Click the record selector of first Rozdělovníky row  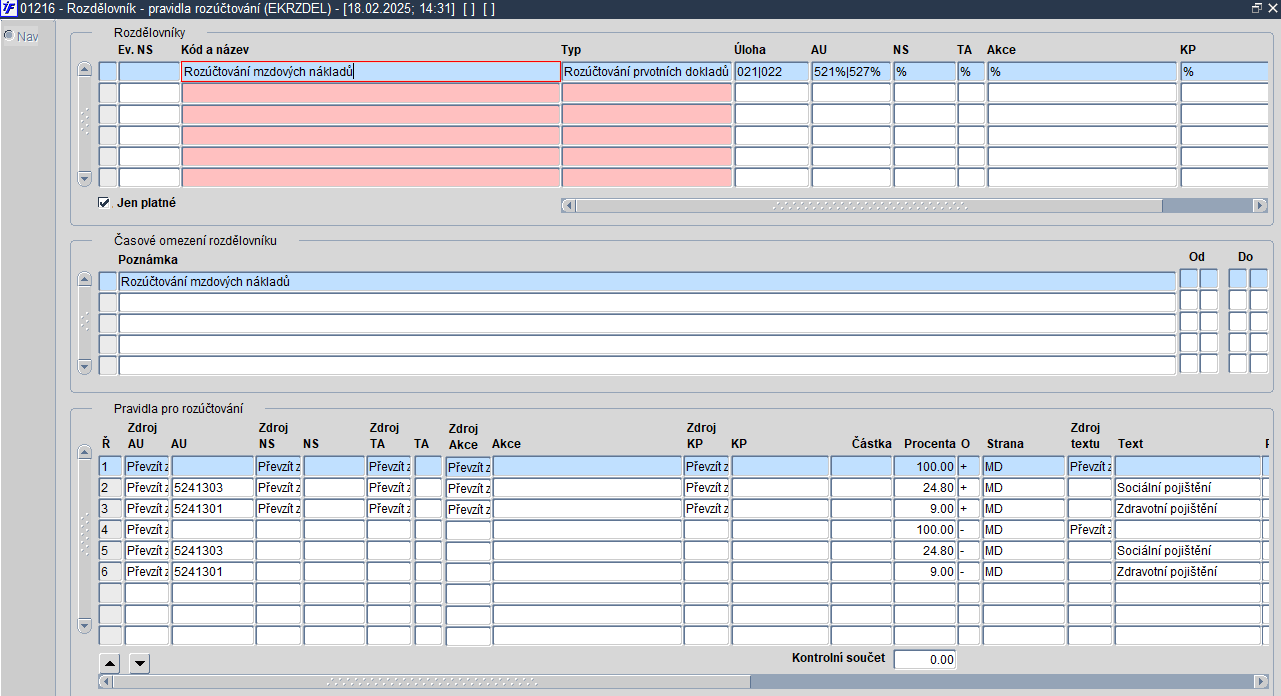coord(108,72)
